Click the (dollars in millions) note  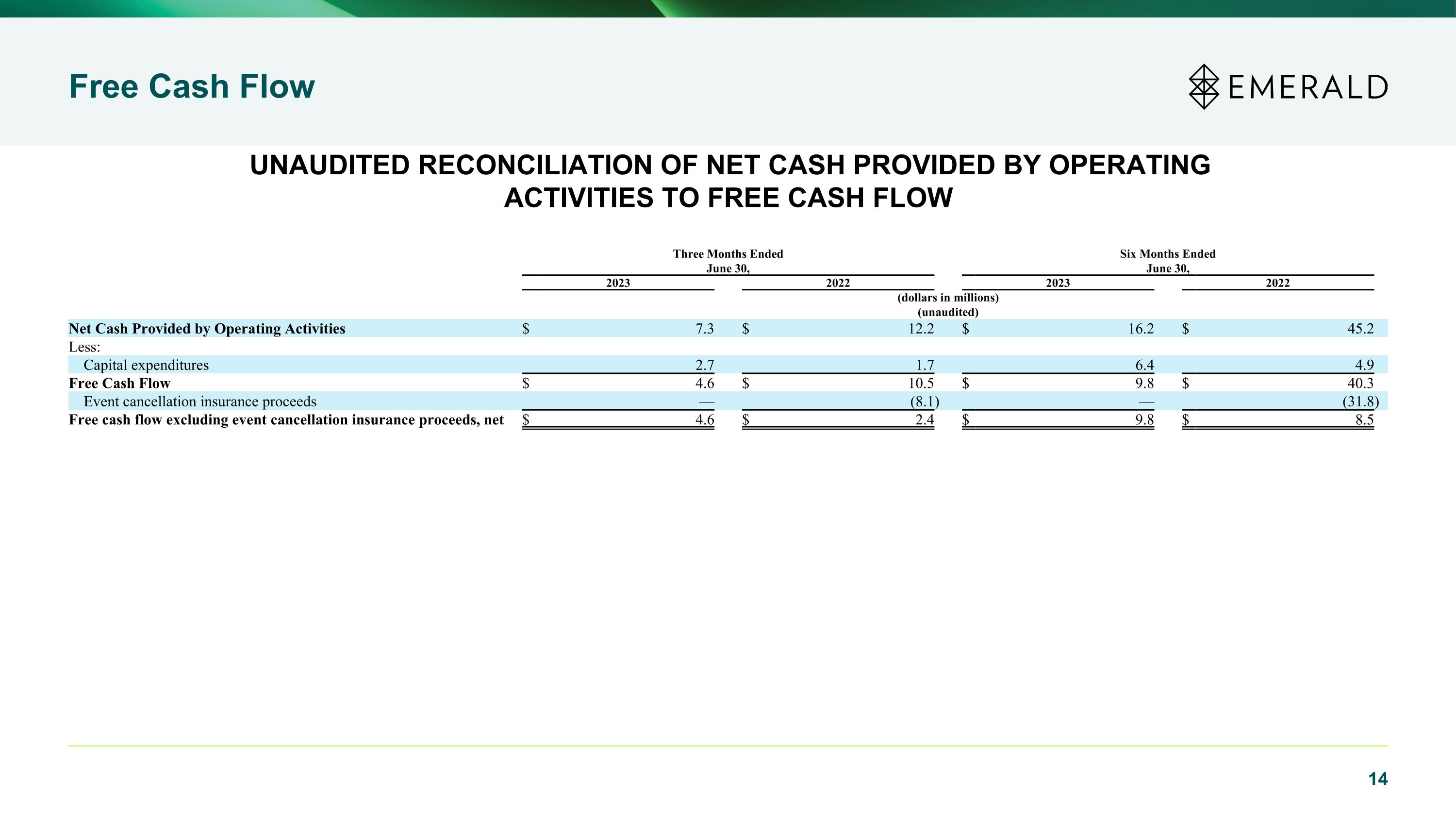tap(948, 297)
